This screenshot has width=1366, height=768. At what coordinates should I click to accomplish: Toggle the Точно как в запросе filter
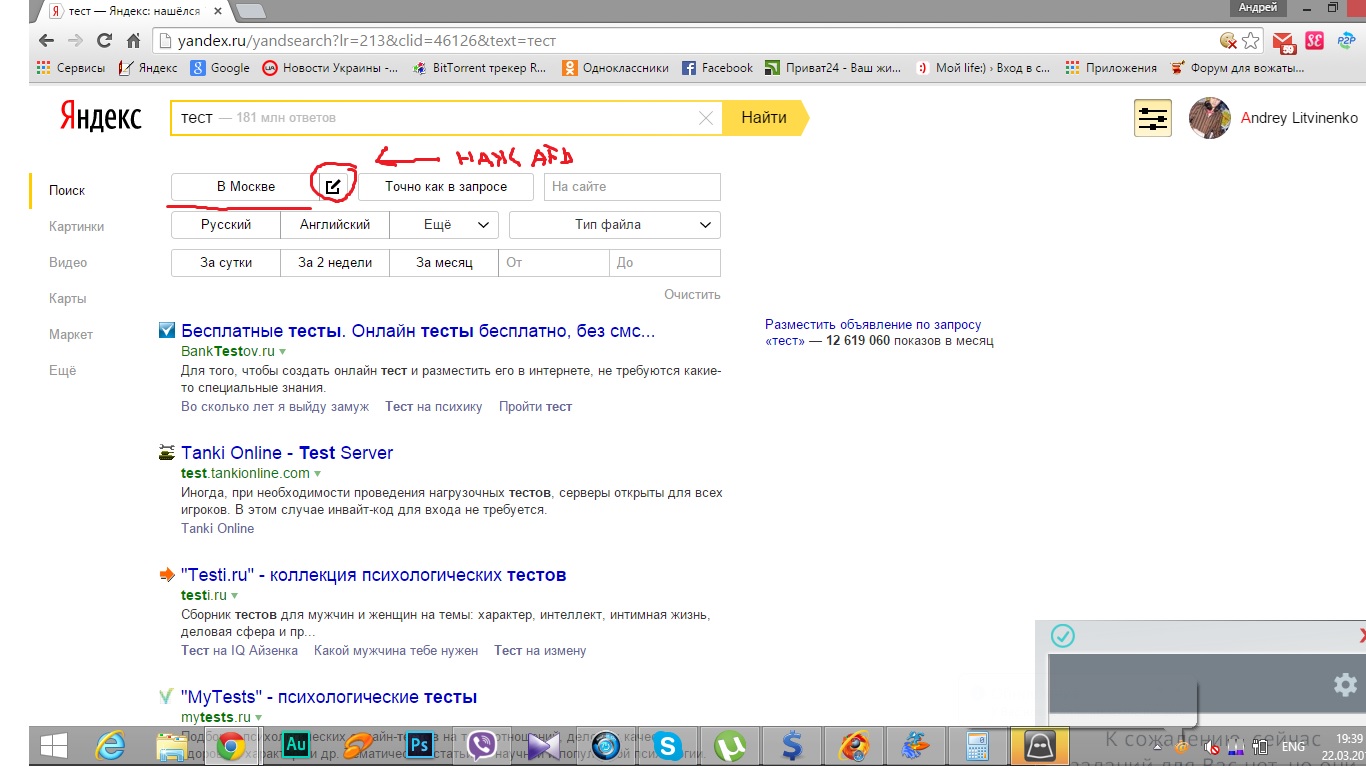click(x=446, y=186)
